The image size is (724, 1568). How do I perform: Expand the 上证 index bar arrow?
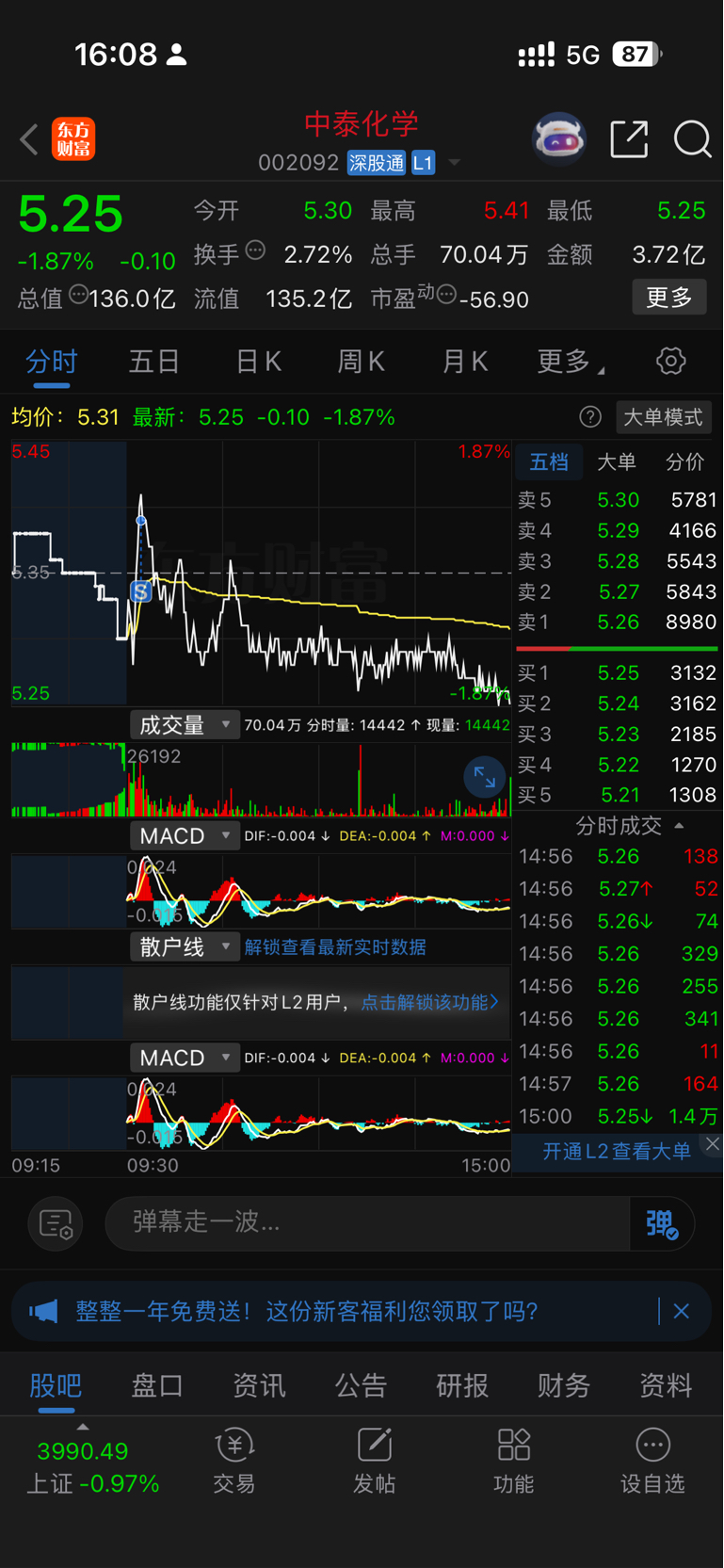click(82, 1428)
